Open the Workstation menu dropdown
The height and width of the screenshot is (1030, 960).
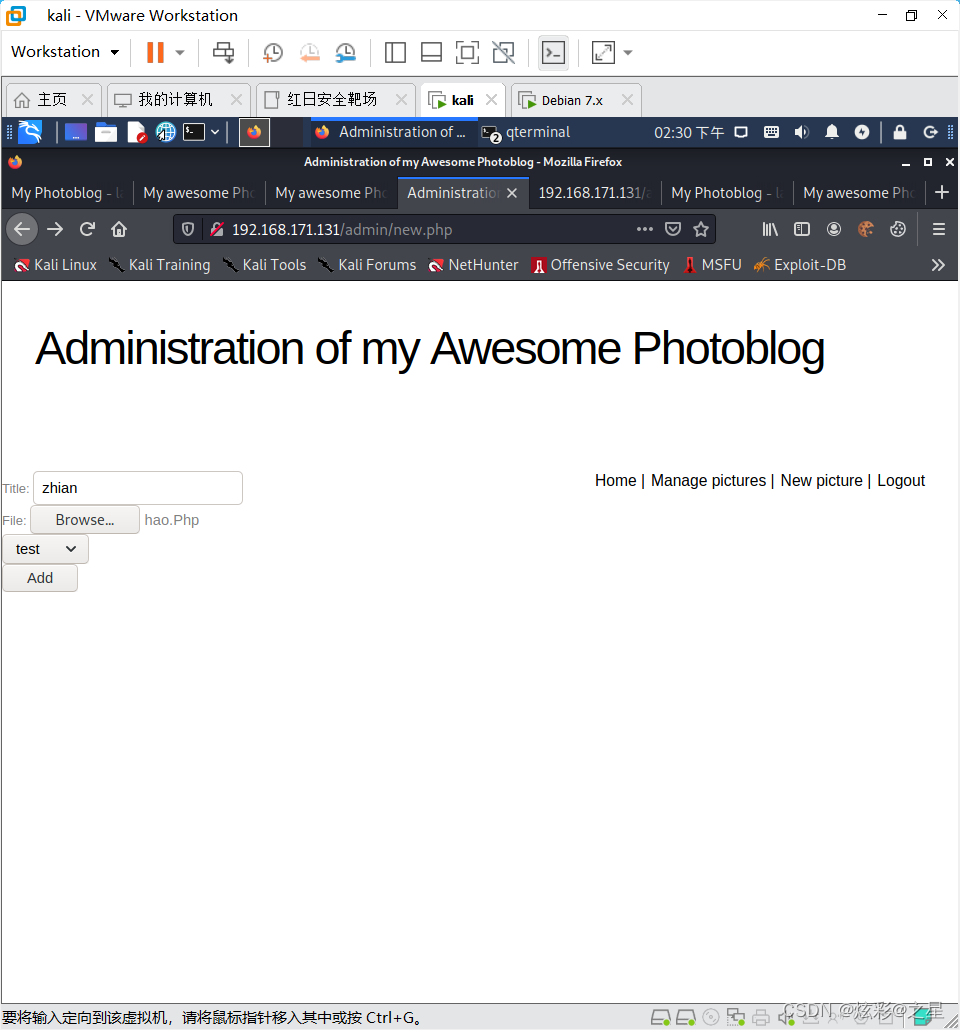[65, 52]
